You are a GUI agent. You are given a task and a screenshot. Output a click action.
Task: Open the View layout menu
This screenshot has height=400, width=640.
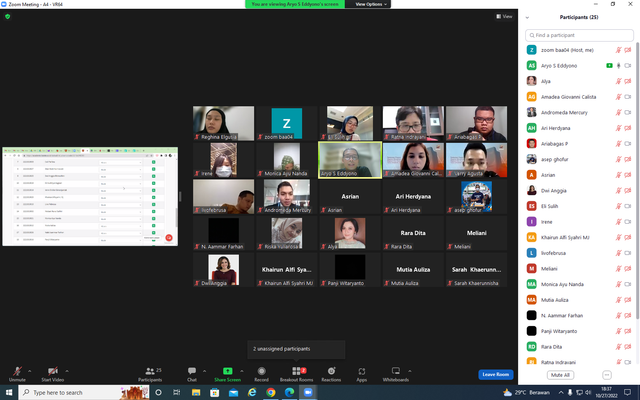[504, 16]
